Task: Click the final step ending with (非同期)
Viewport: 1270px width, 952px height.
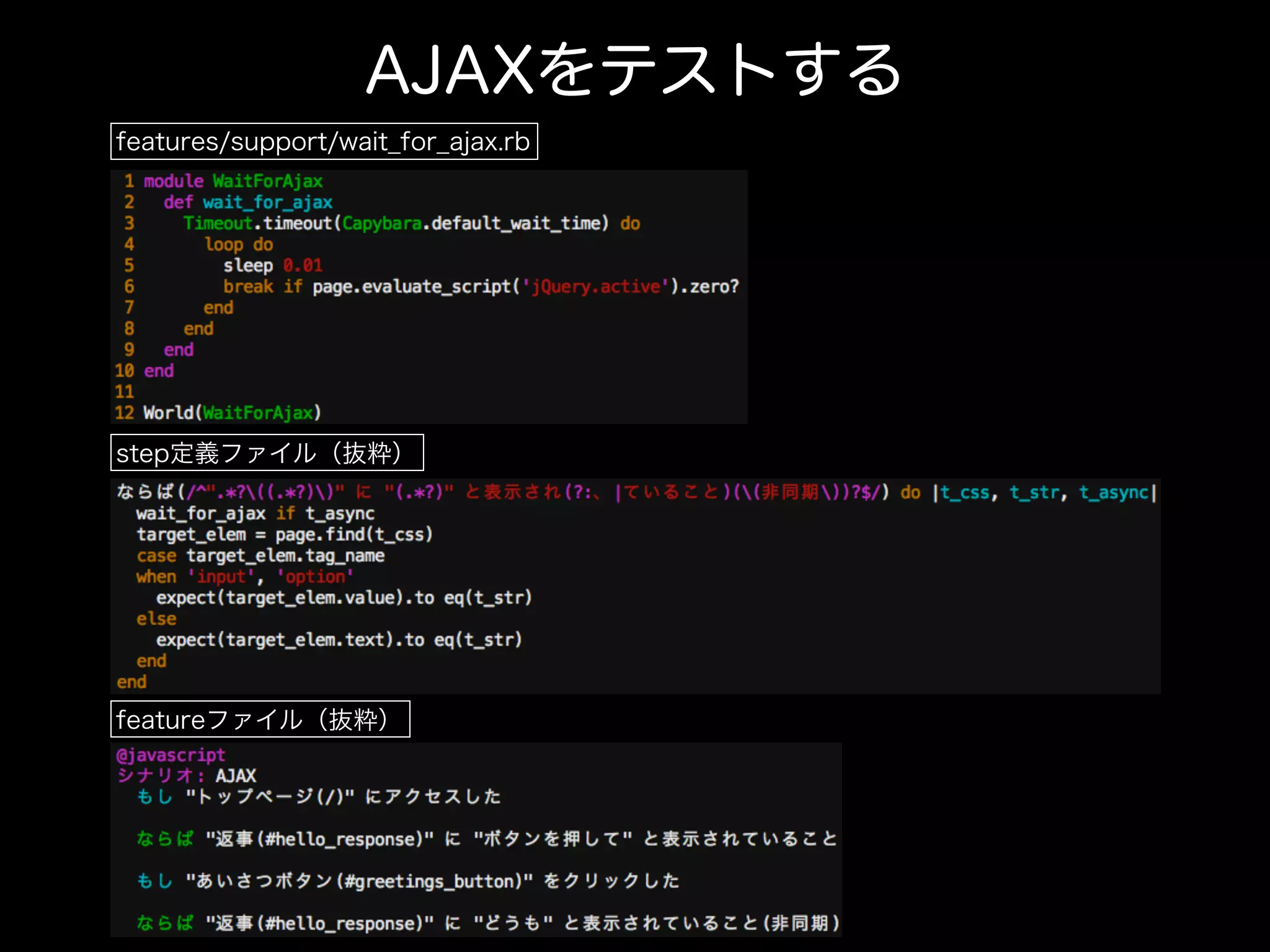Action: click(488, 923)
